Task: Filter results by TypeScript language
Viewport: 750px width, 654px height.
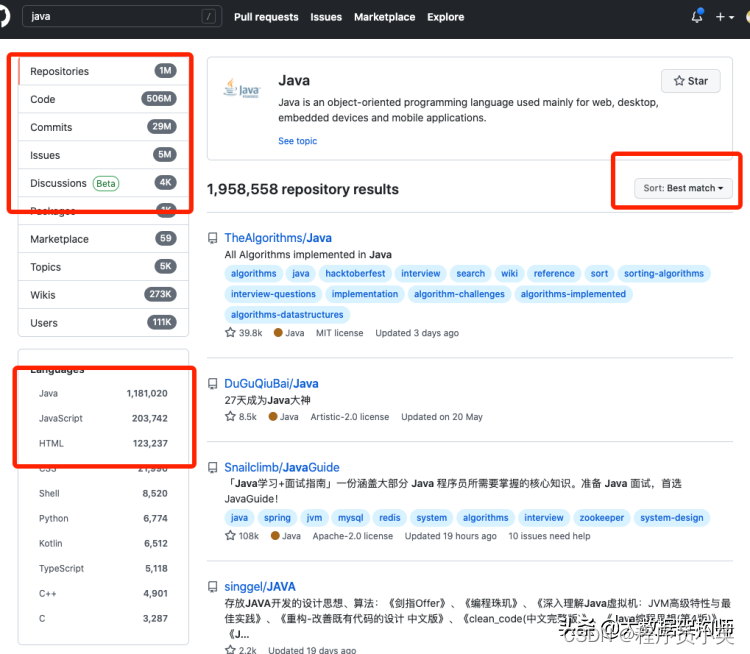Action: (103, 568)
